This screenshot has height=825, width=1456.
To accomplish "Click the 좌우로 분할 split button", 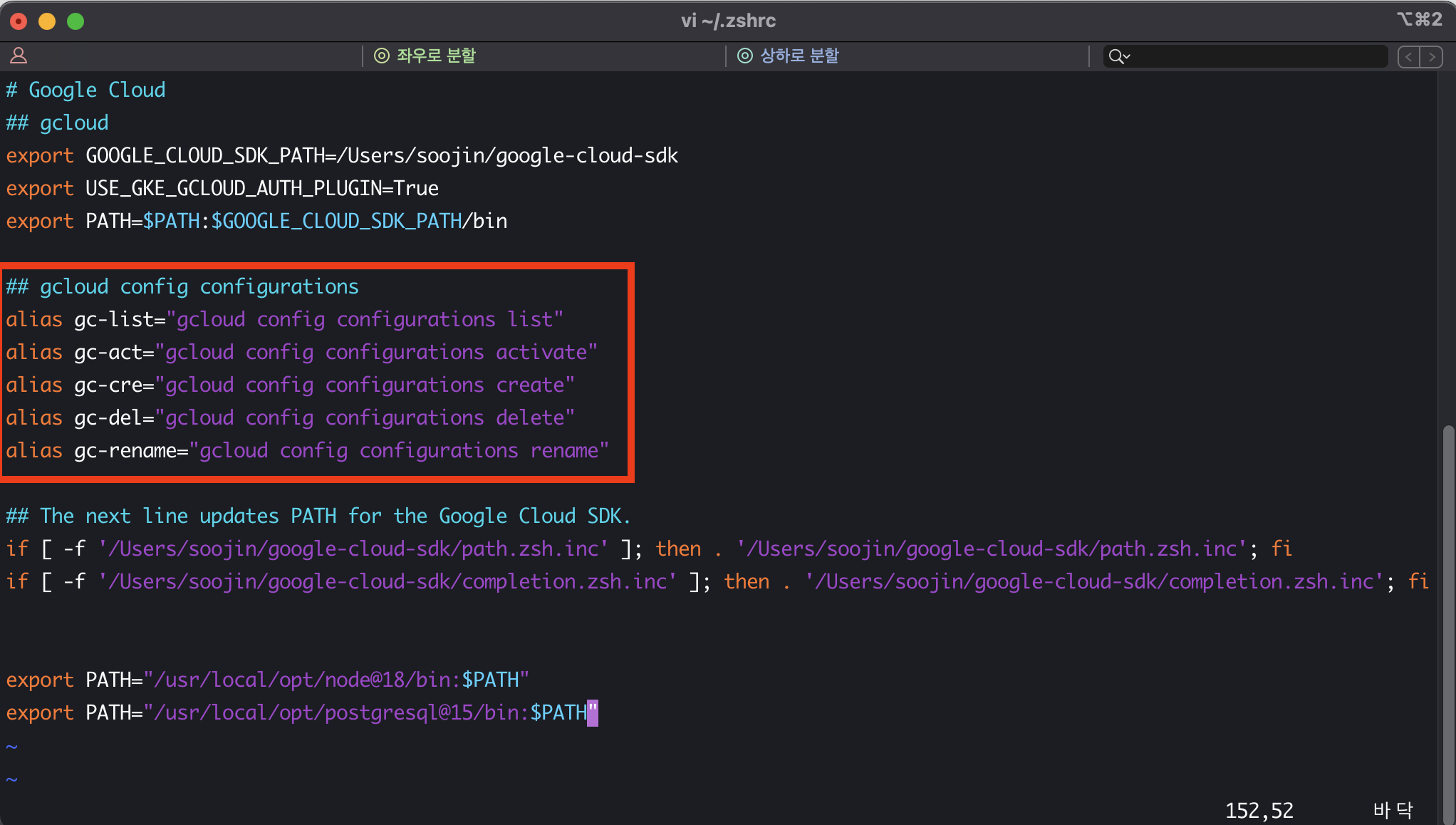I will 425,56.
